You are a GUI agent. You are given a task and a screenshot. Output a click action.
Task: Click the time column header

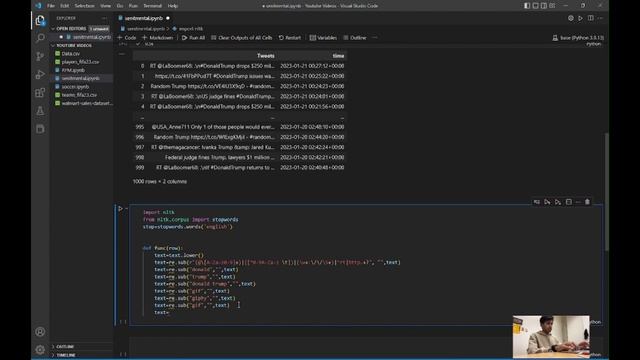tap(338, 56)
